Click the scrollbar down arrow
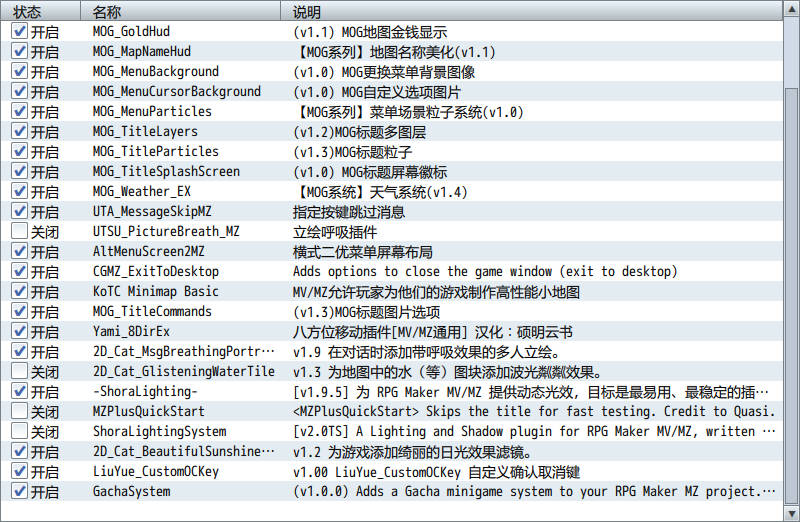The height and width of the screenshot is (522, 800). (x=791, y=513)
